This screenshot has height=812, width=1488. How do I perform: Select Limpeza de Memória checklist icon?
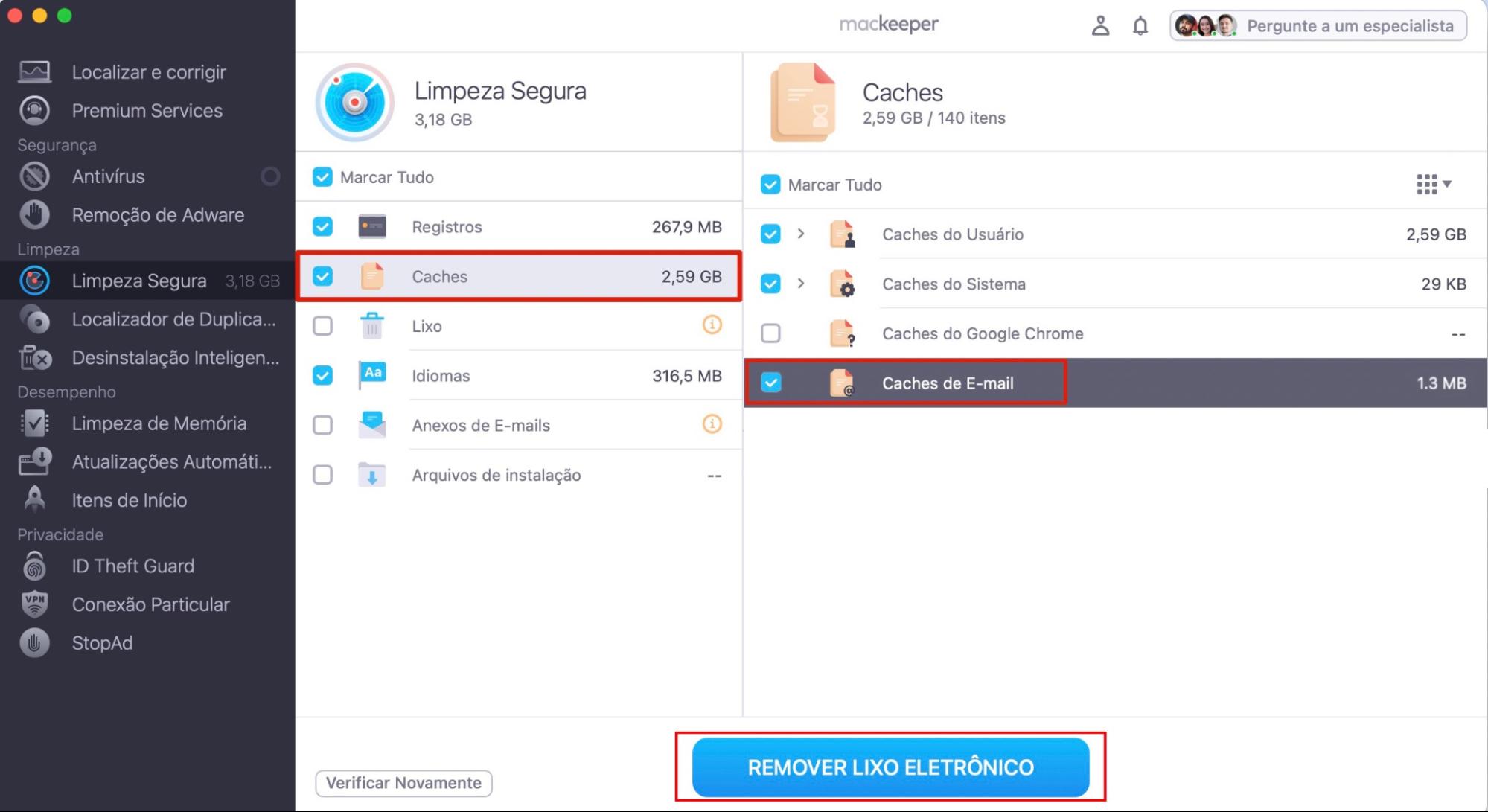pyautogui.click(x=34, y=423)
